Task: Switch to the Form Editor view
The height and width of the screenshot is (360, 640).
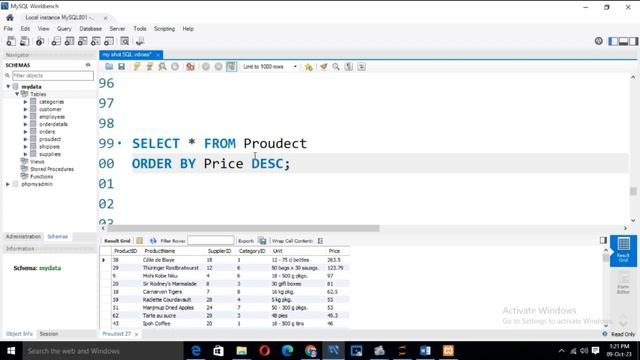Action: click(623, 283)
